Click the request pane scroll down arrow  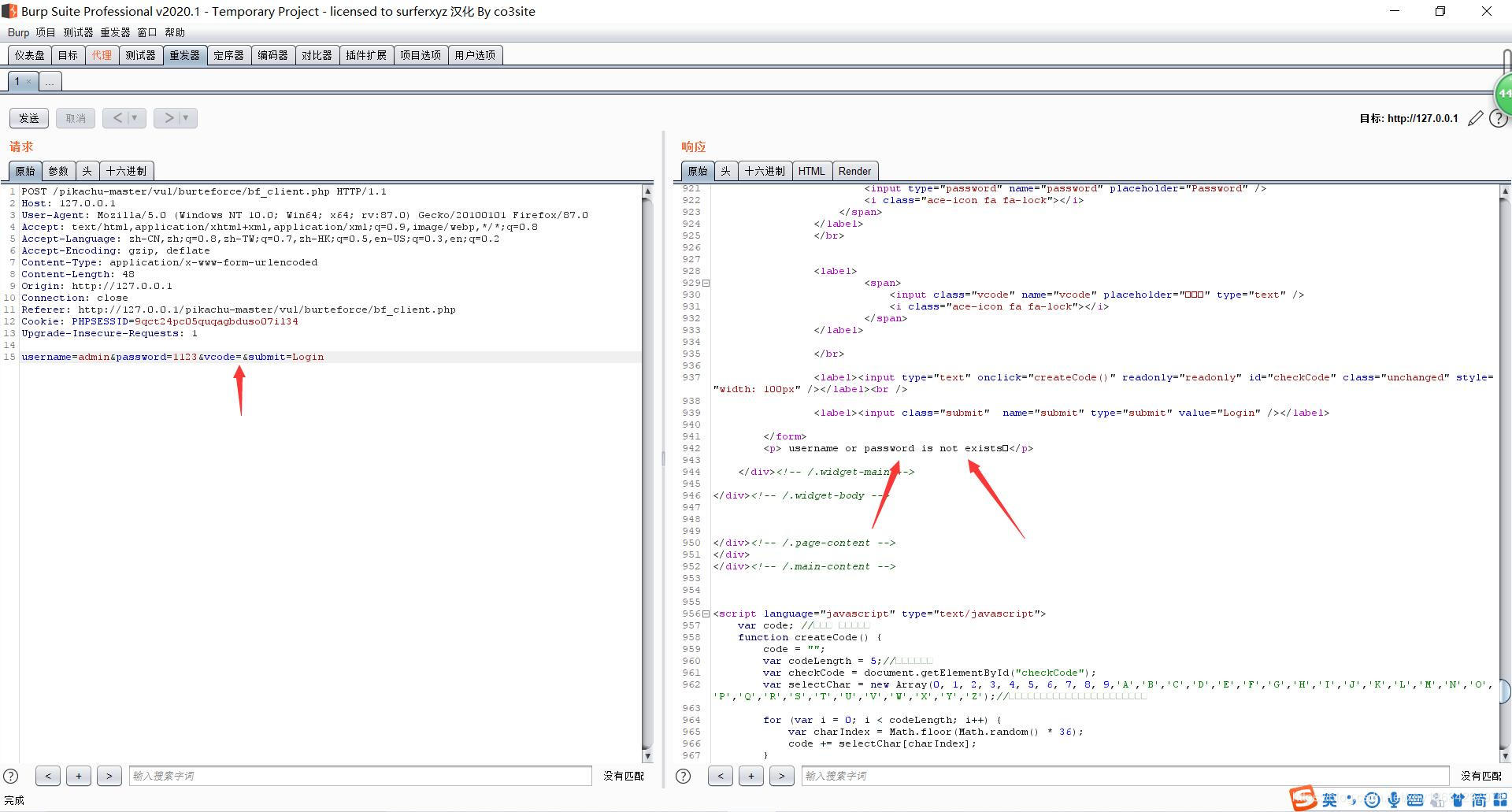647,756
